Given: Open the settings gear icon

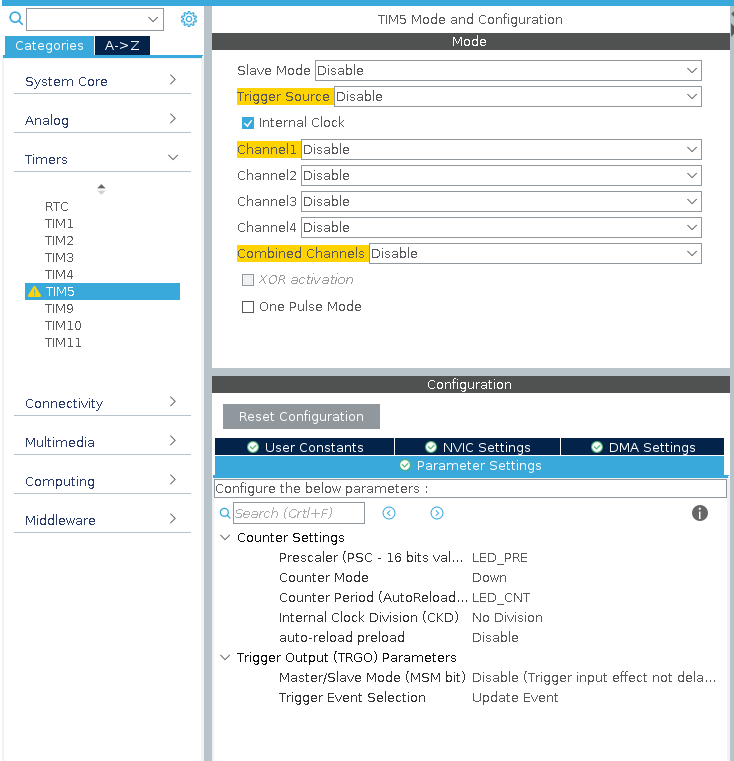Looking at the screenshot, I should tap(189, 19).
